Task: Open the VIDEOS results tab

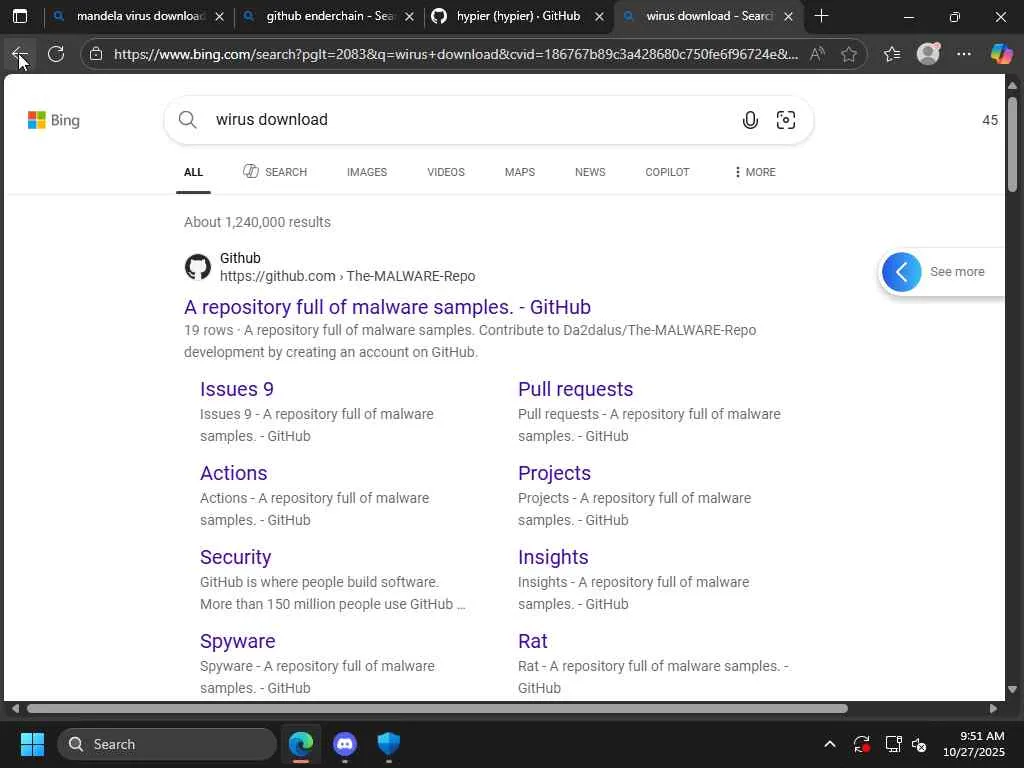Action: point(446,172)
